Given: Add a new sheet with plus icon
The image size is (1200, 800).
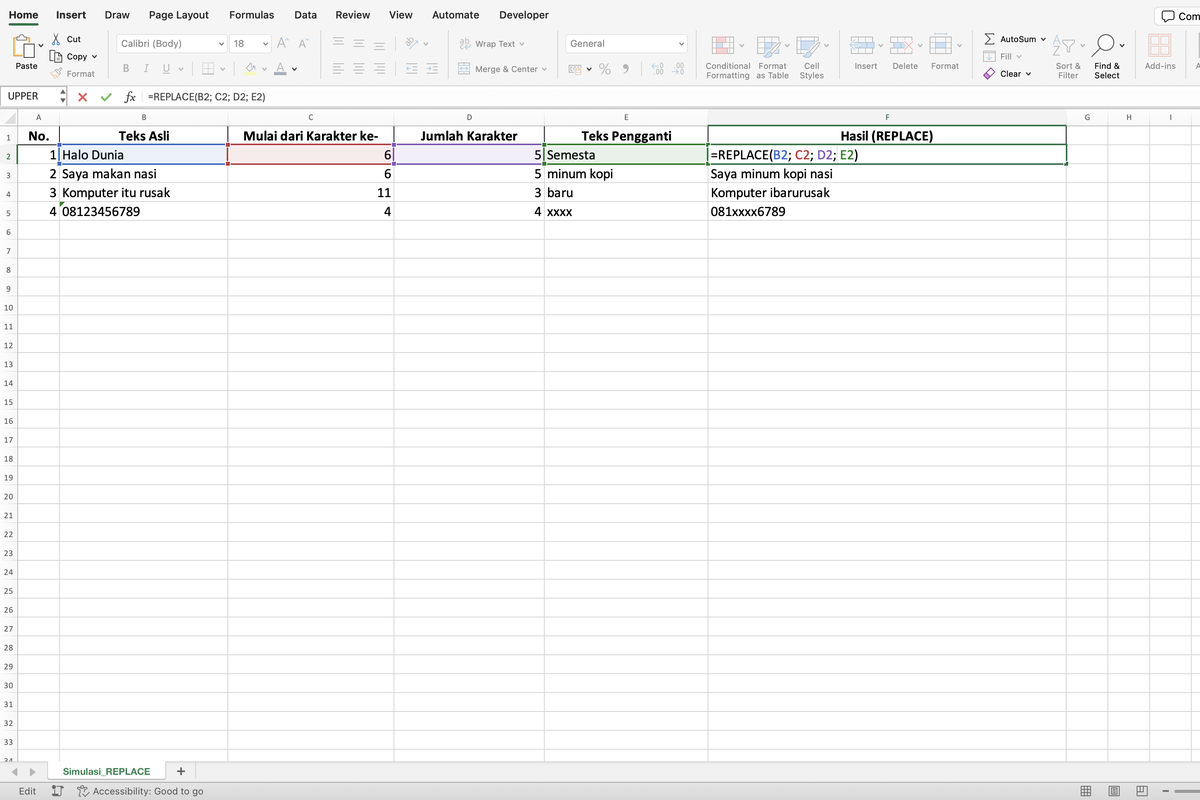Looking at the screenshot, I should 180,771.
